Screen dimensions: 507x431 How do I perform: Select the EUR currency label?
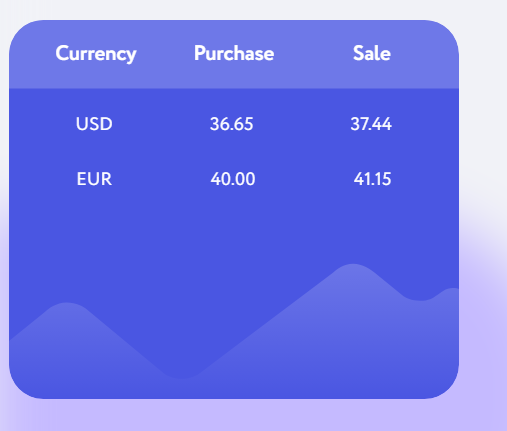click(x=94, y=179)
